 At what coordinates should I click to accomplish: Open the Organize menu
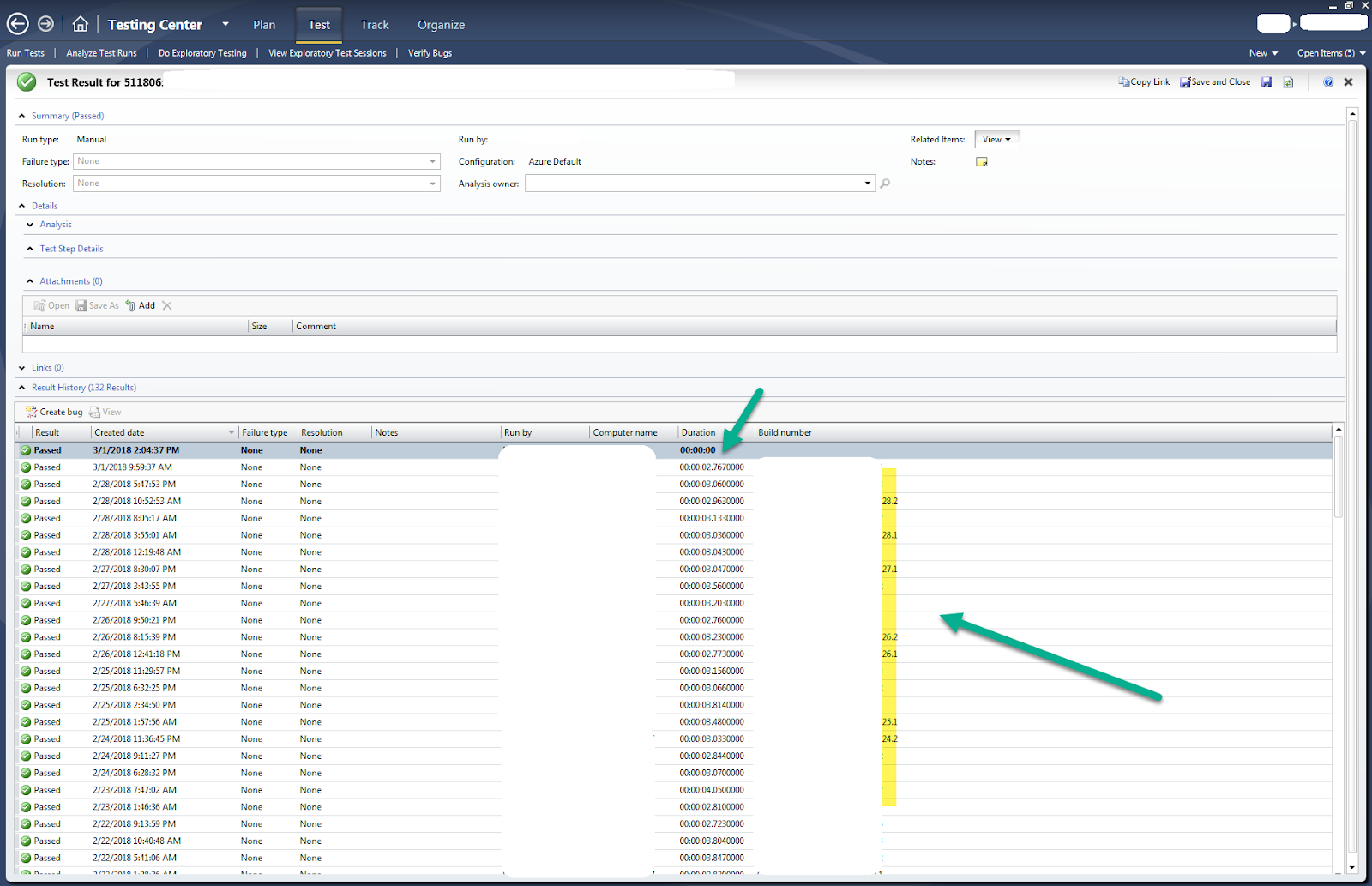point(441,25)
